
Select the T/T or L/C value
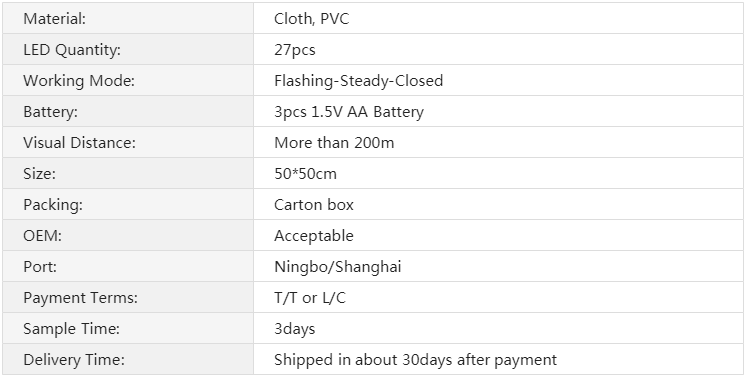tap(310, 297)
